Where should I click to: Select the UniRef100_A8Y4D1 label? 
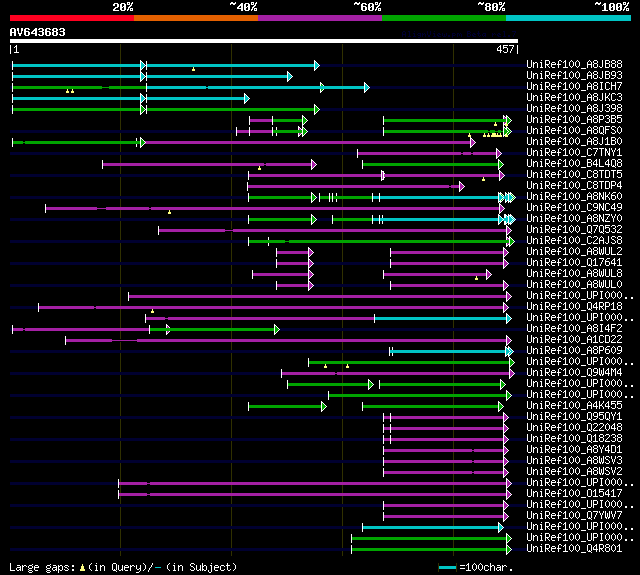coord(574,449)
